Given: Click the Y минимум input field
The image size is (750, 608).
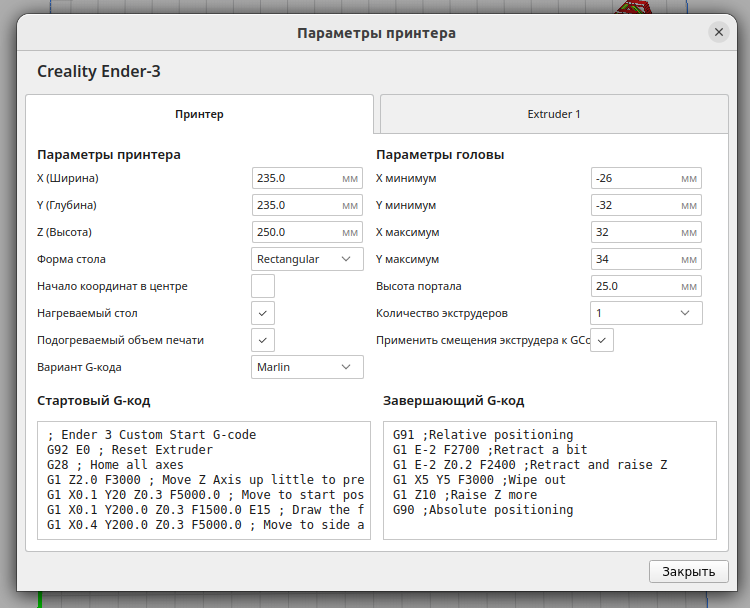Looking at the screenshot, I should pos(646,205).
